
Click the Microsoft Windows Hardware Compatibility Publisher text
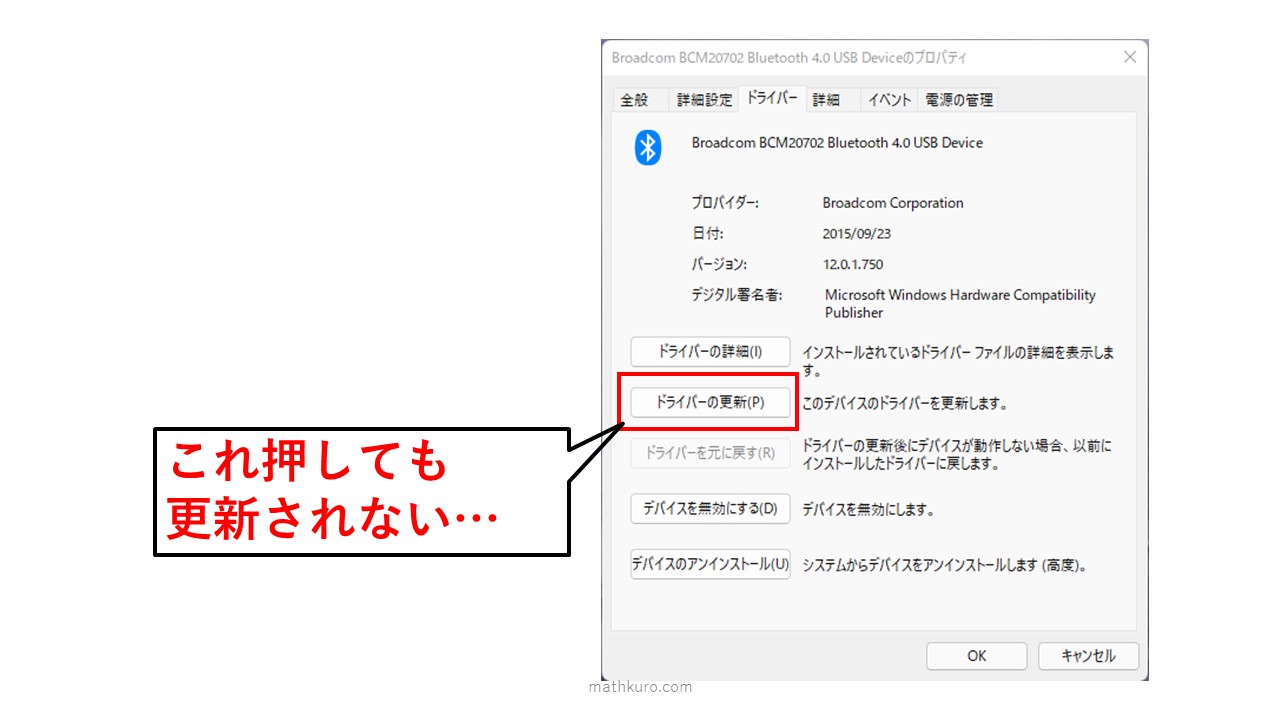coord(960,304)
